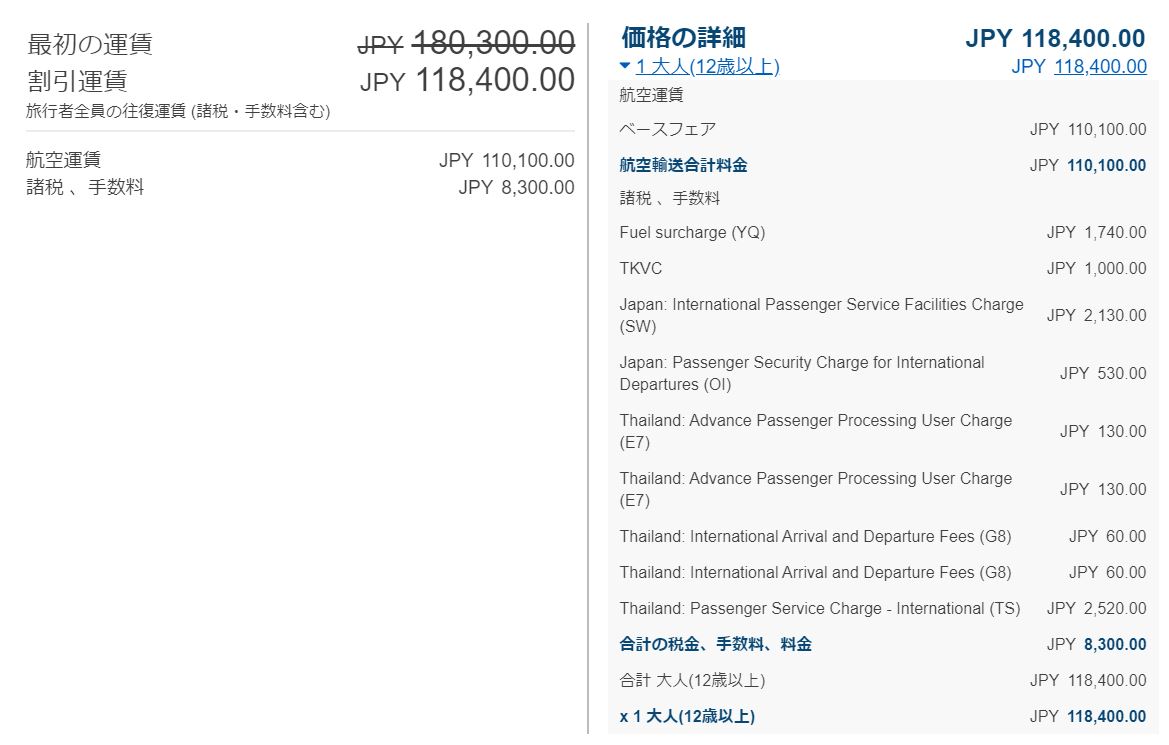Click the ベースフェア row
Screen dimensions: 1169x745
(x=883, y=129)
